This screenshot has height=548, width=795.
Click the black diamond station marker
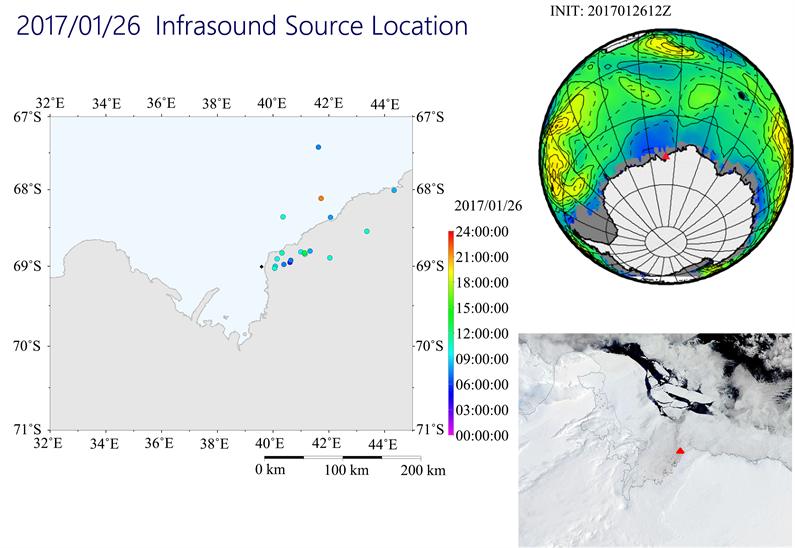(x=261, y=267)
